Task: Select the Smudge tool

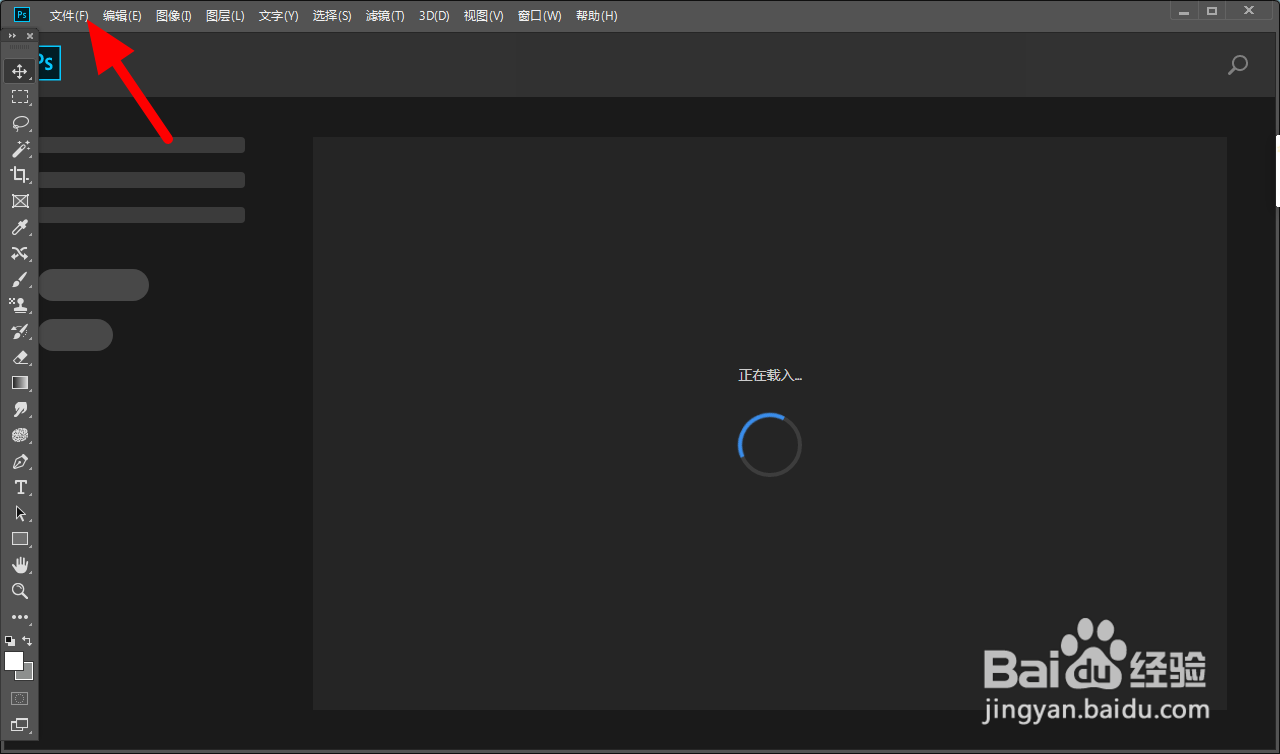Action: tap(19, 409)
